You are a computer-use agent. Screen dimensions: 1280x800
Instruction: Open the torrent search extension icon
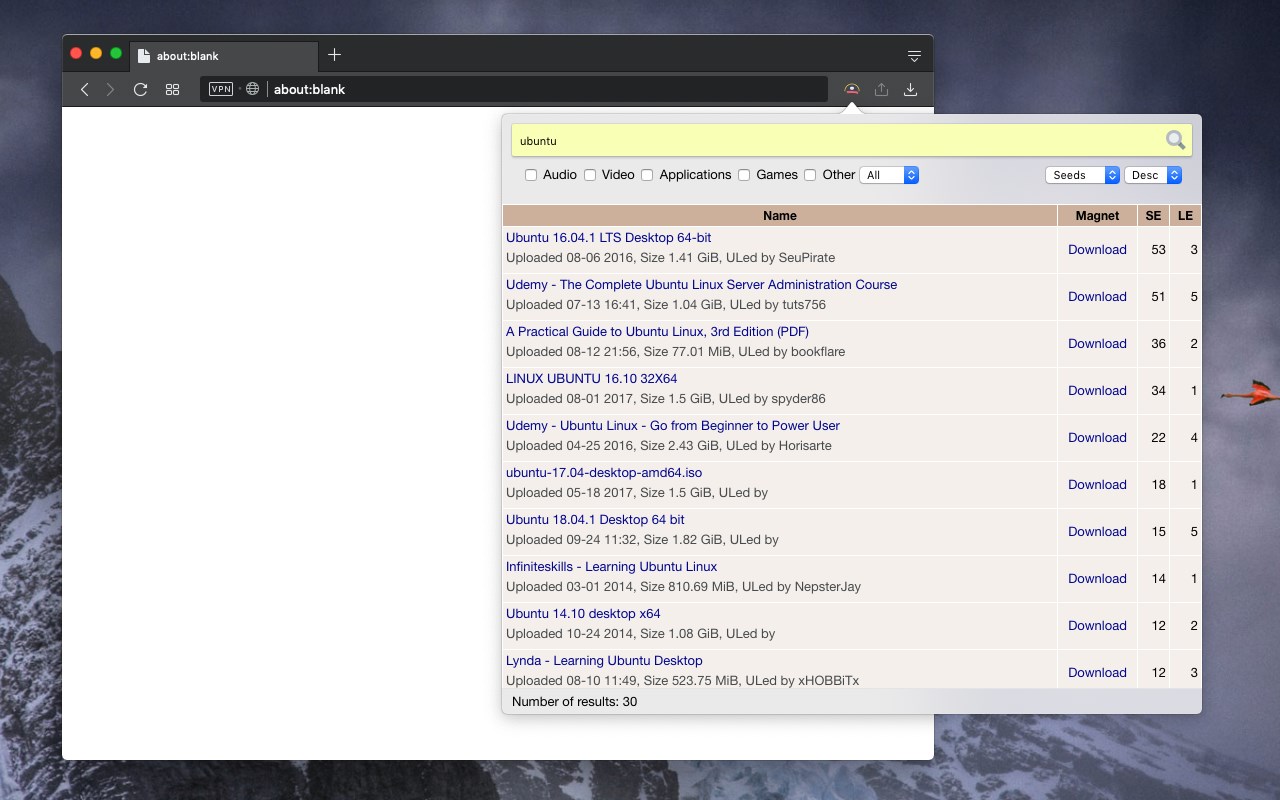[x=852, y=89]
